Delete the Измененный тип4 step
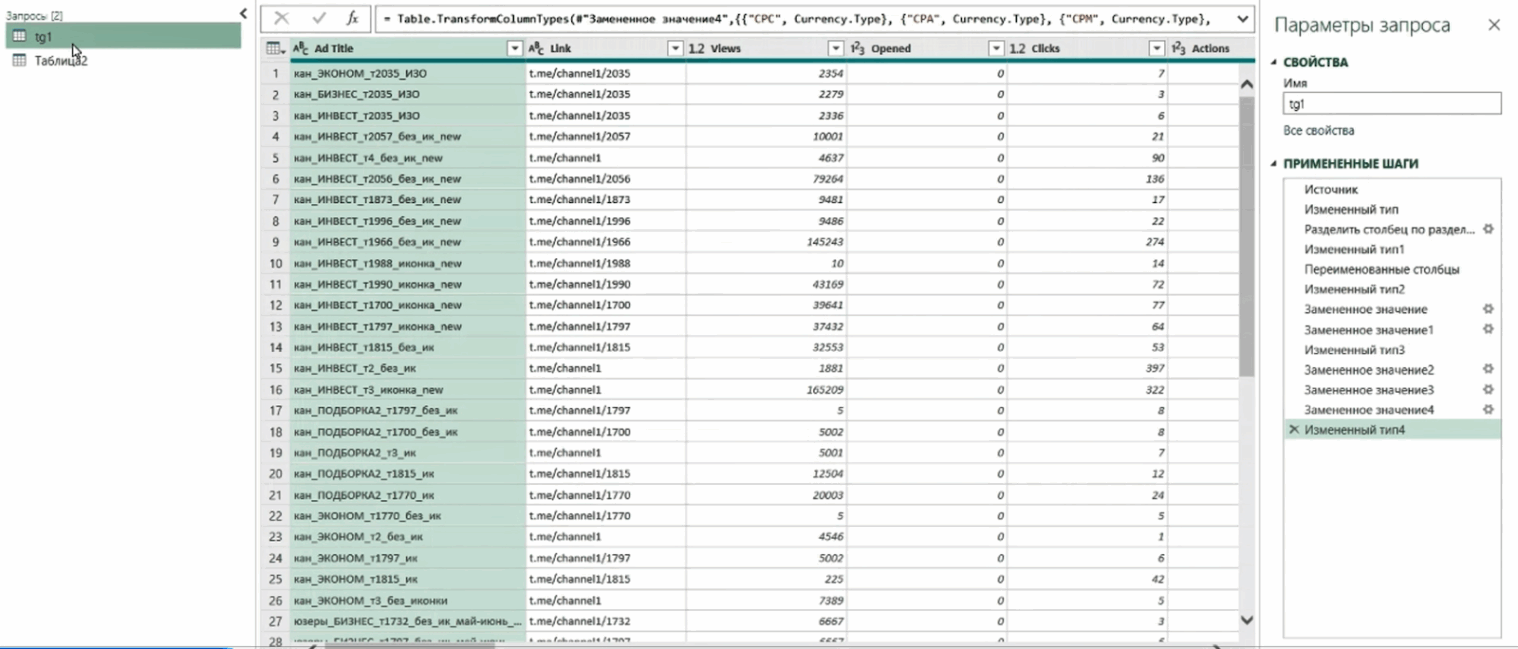The width and height of the screenshot is (1518, 649). (x=1294, y=430)
